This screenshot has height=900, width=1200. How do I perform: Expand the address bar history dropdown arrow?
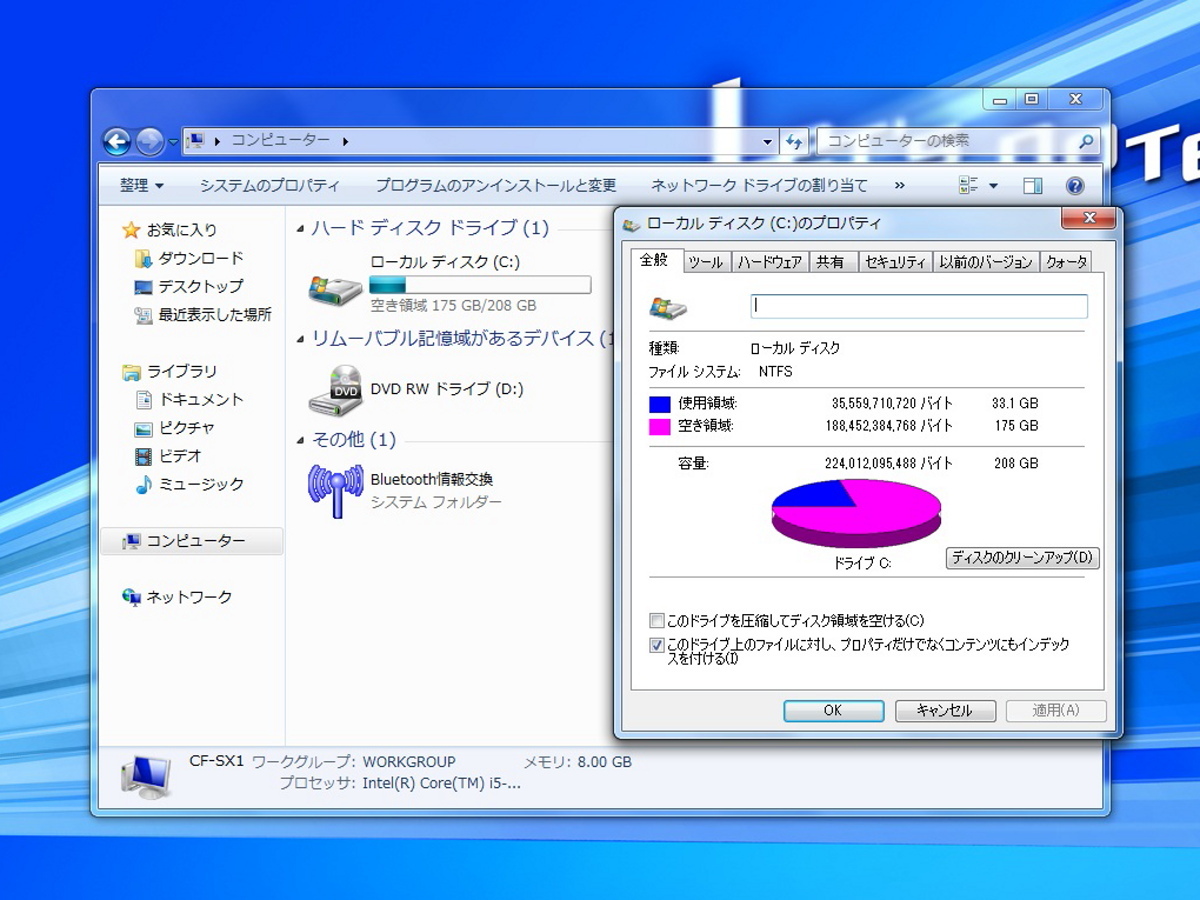pos(767,141)
